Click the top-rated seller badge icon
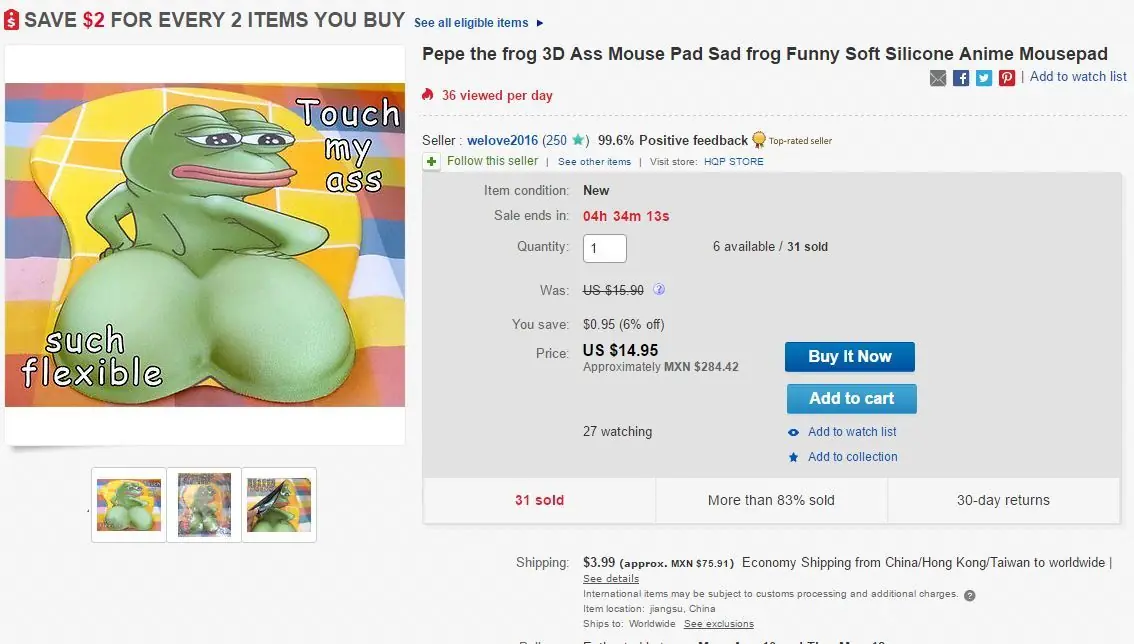 (759, 140)
